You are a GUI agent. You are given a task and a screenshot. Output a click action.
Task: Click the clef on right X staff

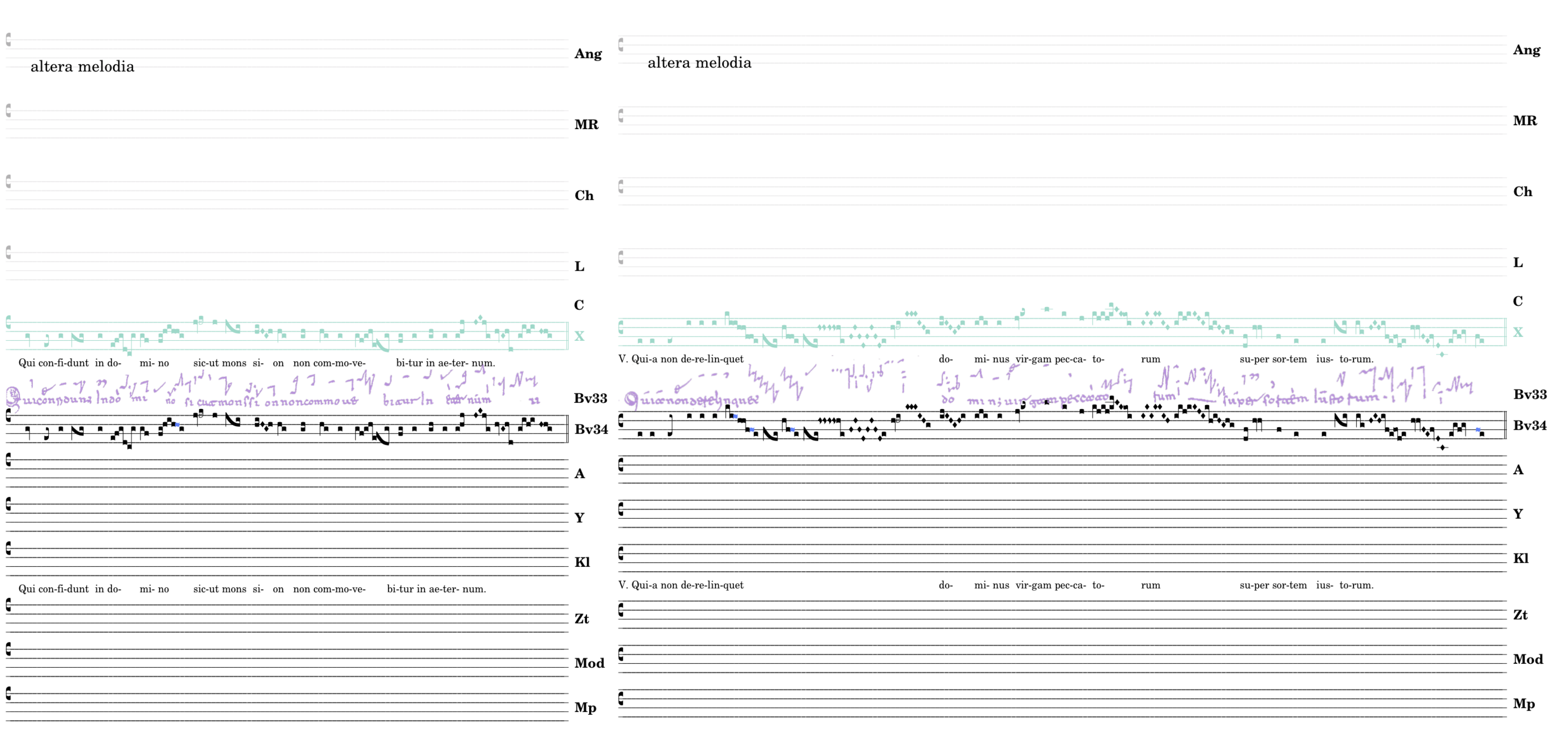tap(621, 327)
